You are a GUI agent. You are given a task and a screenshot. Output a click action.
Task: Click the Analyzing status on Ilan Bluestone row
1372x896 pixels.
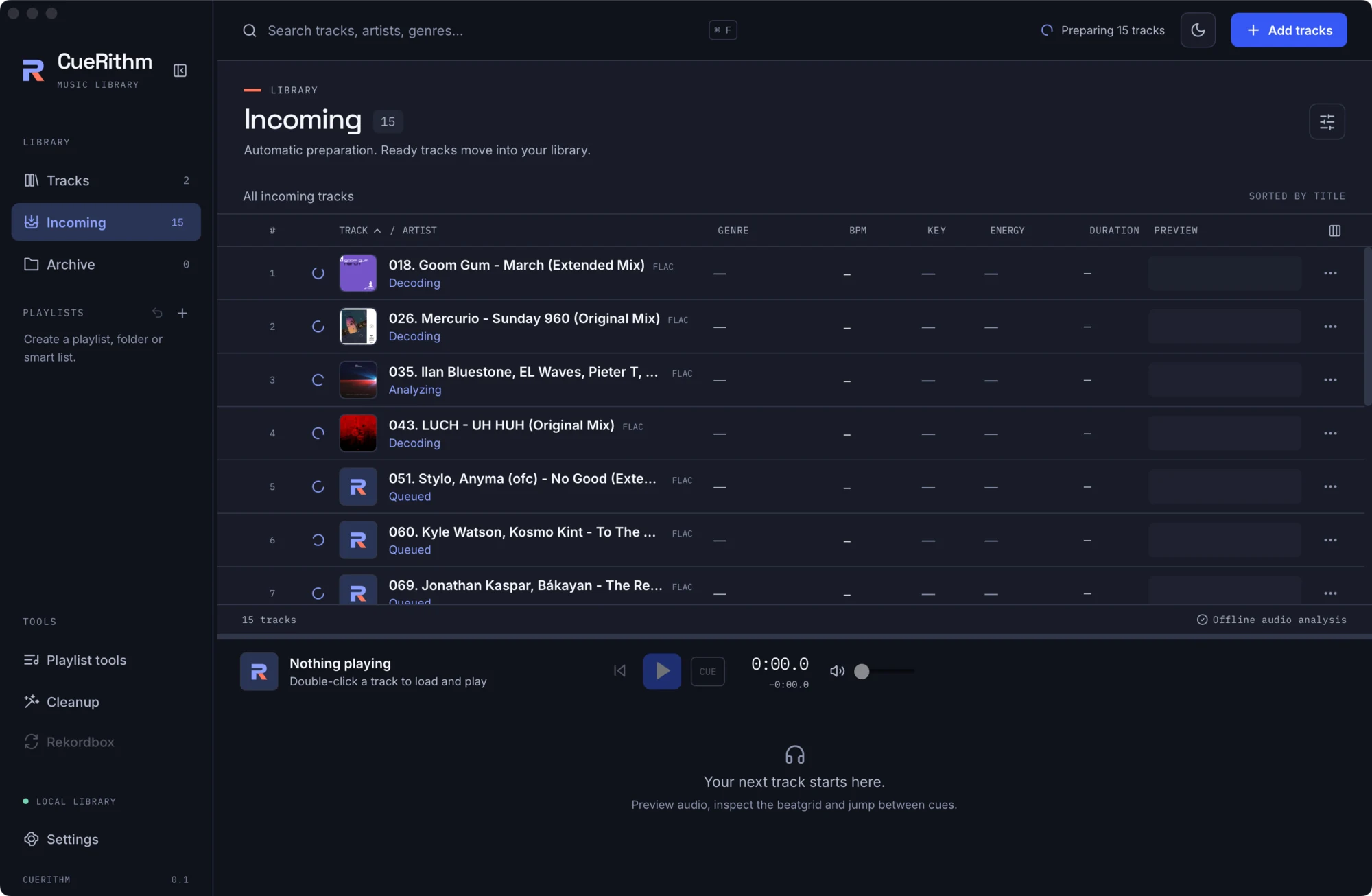pos(415,390)
